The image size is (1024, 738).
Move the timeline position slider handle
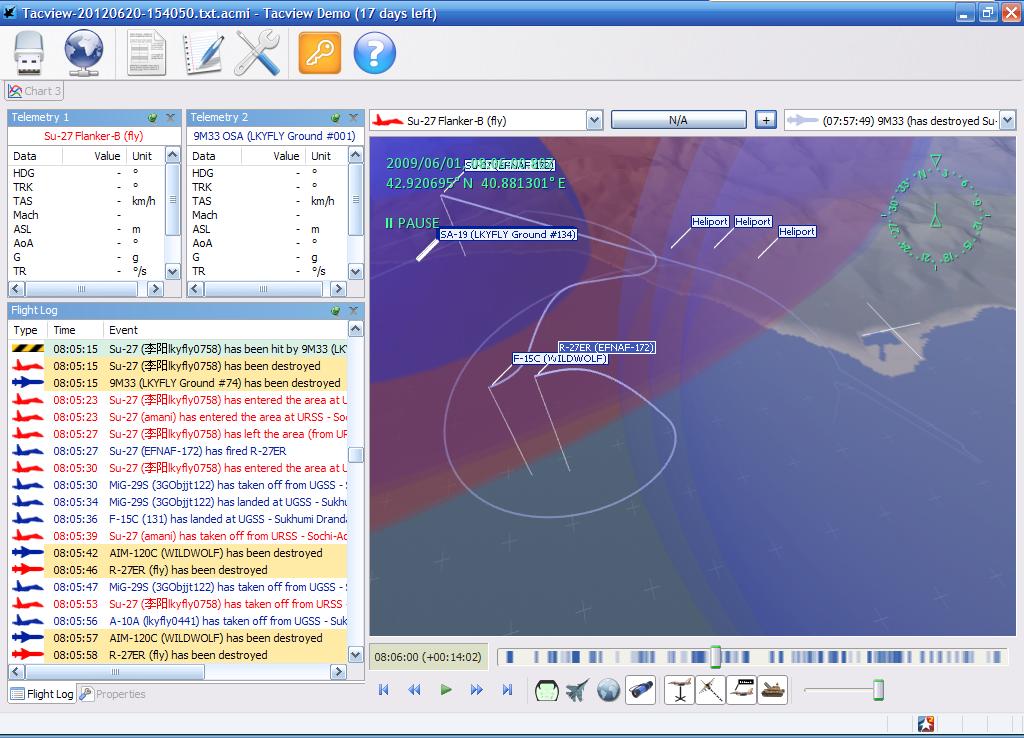(x=716, y=657)
